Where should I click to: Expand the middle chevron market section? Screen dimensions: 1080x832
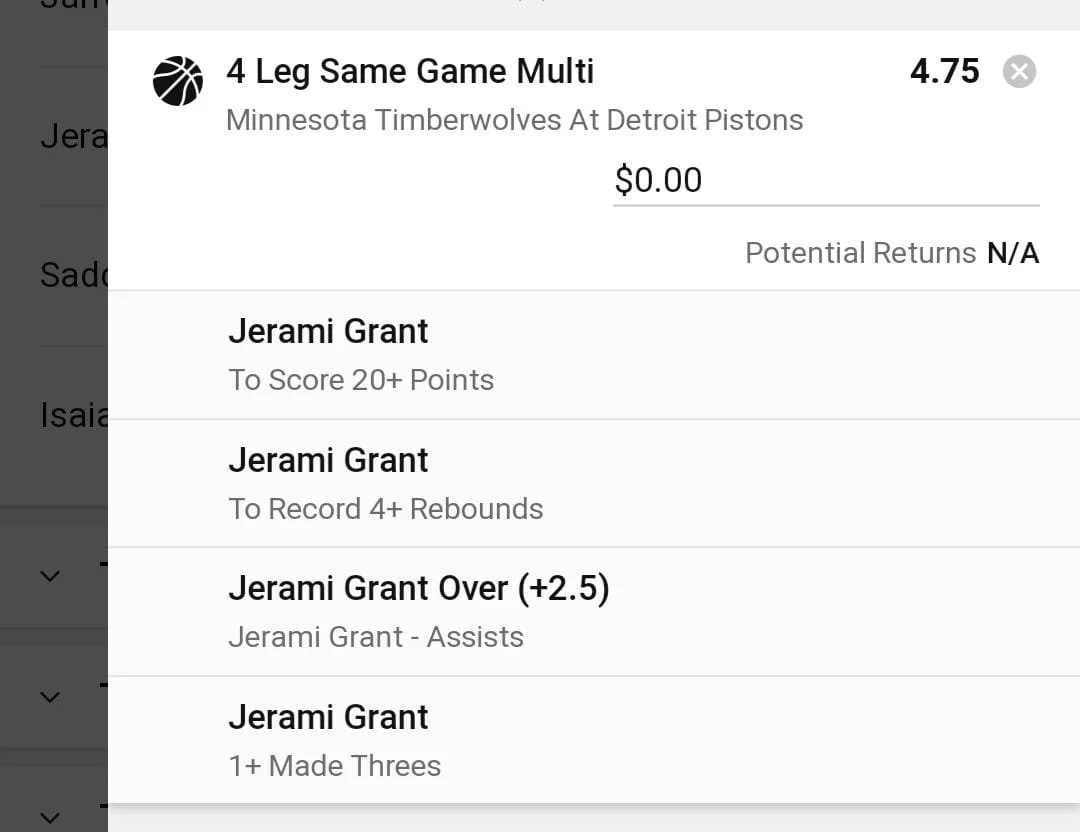tap(50, 697)
